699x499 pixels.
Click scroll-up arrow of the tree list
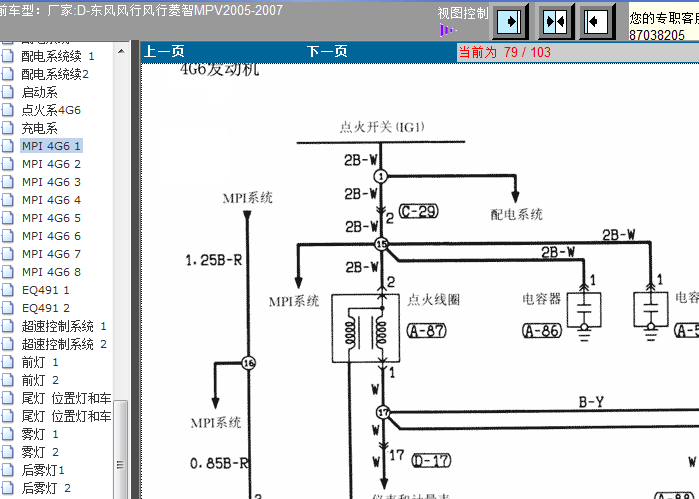(121, 51)
